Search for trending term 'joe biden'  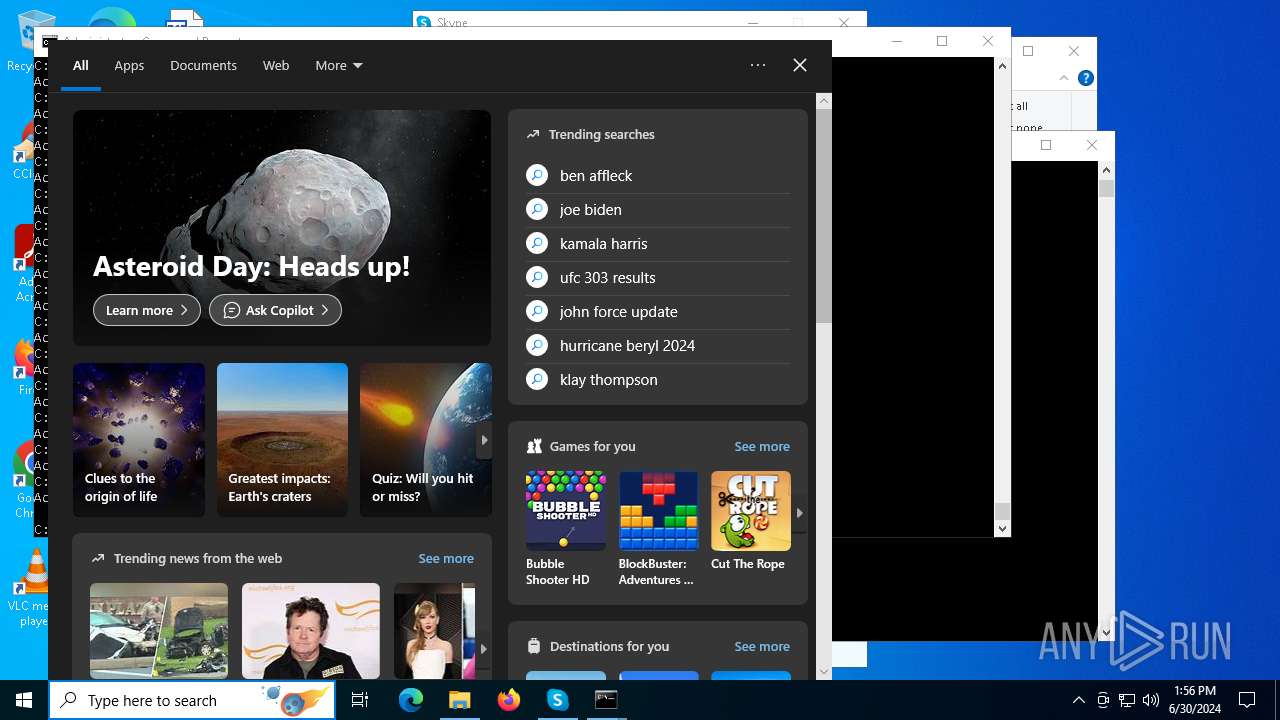click(591, 209)
